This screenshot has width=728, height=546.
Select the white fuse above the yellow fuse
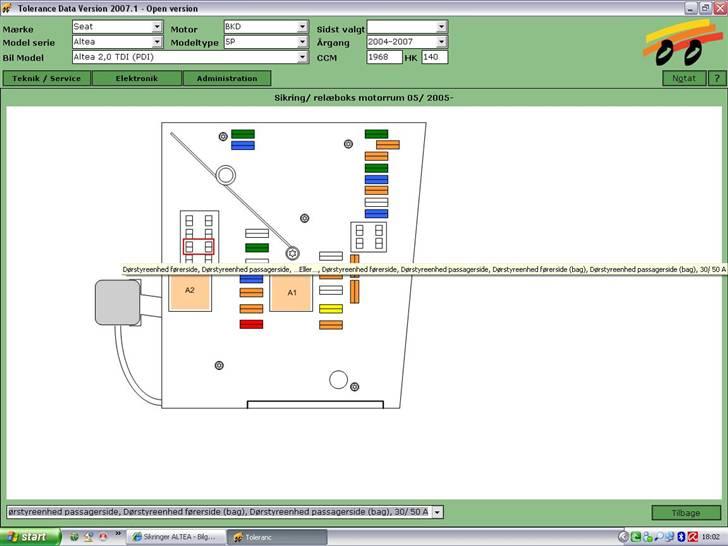[x=331, y=290]
